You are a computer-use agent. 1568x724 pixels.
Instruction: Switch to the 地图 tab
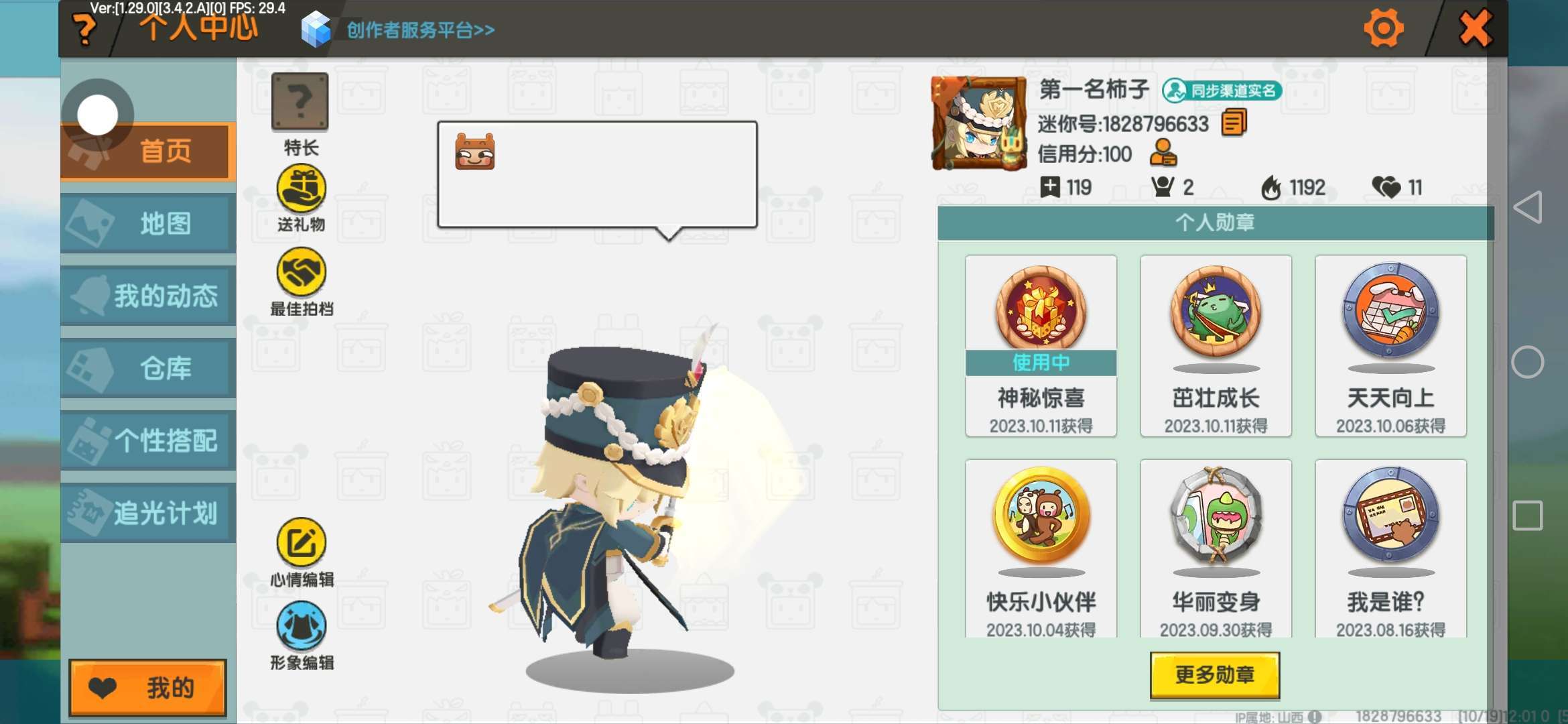(x=147, y=224)
